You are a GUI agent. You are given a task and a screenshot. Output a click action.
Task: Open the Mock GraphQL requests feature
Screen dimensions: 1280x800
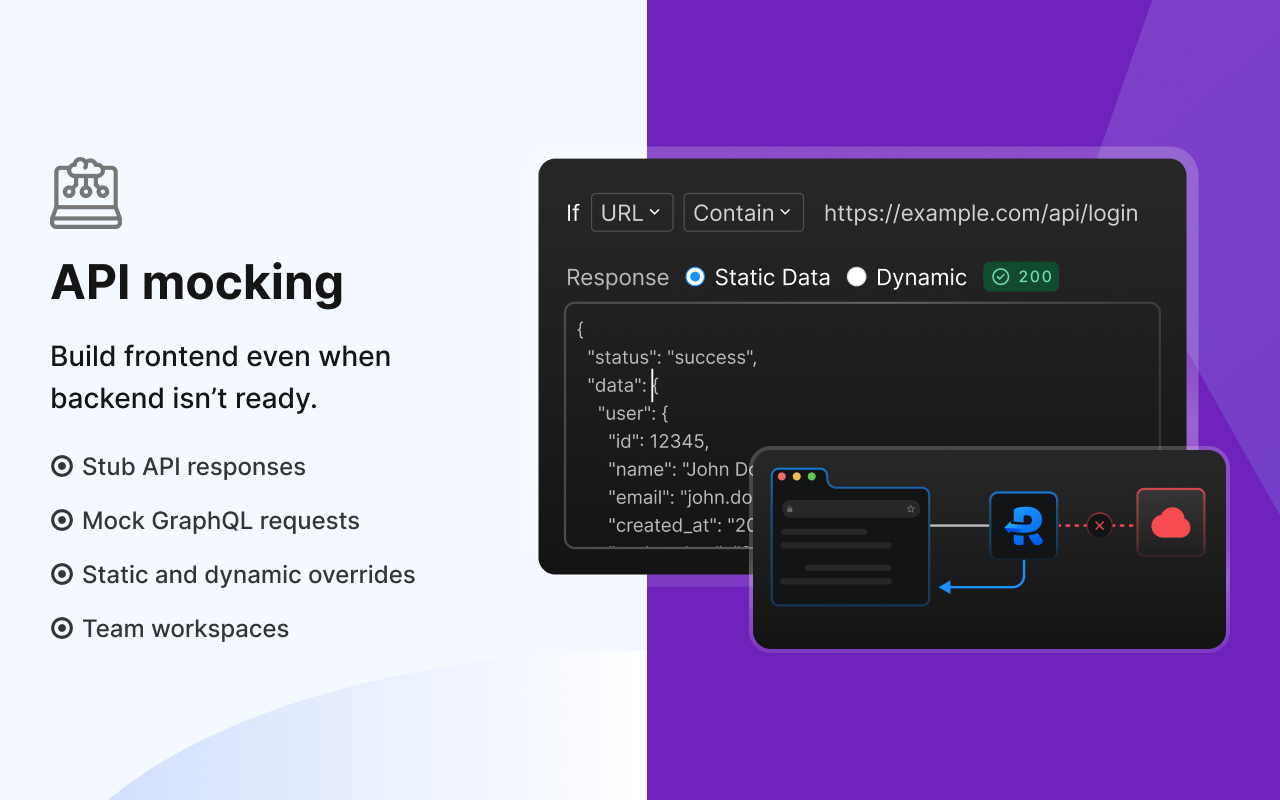(222, 520)
